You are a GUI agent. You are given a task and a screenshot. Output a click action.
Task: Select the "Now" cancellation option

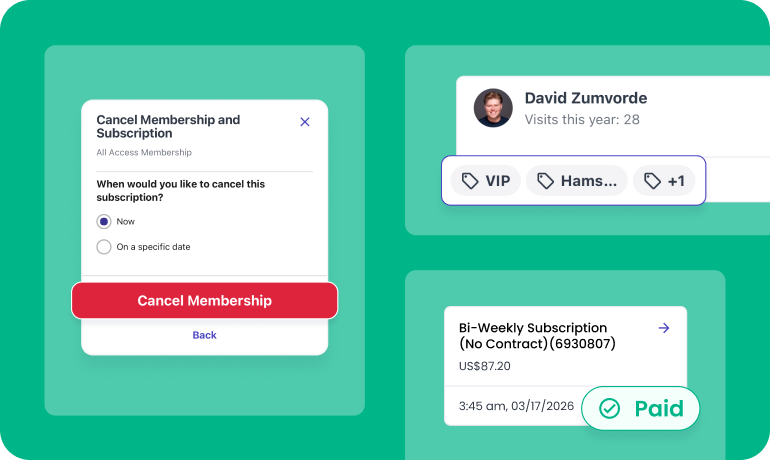click(104, 221)
